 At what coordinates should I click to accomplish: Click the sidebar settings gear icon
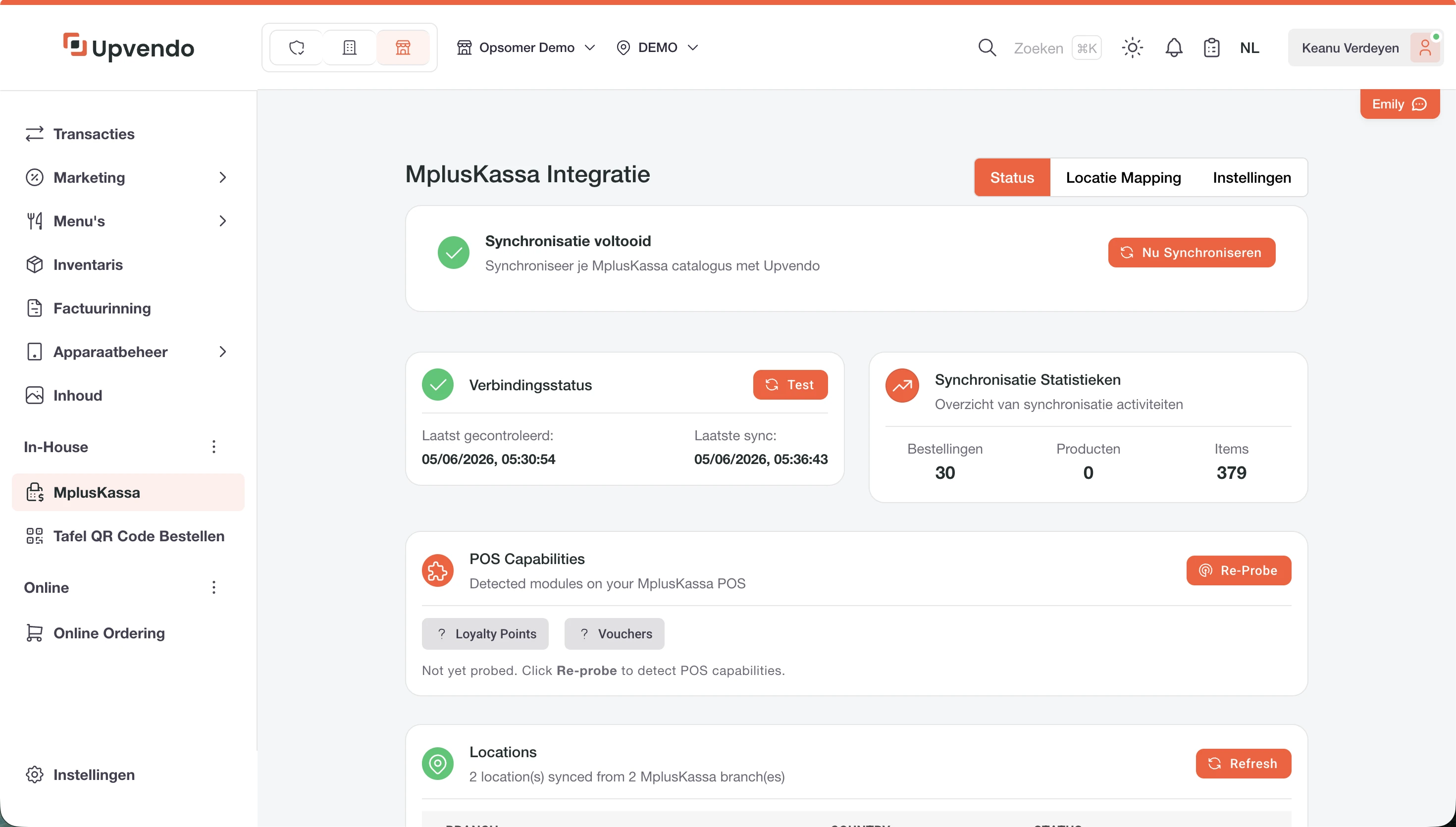(x=35, y=775)
